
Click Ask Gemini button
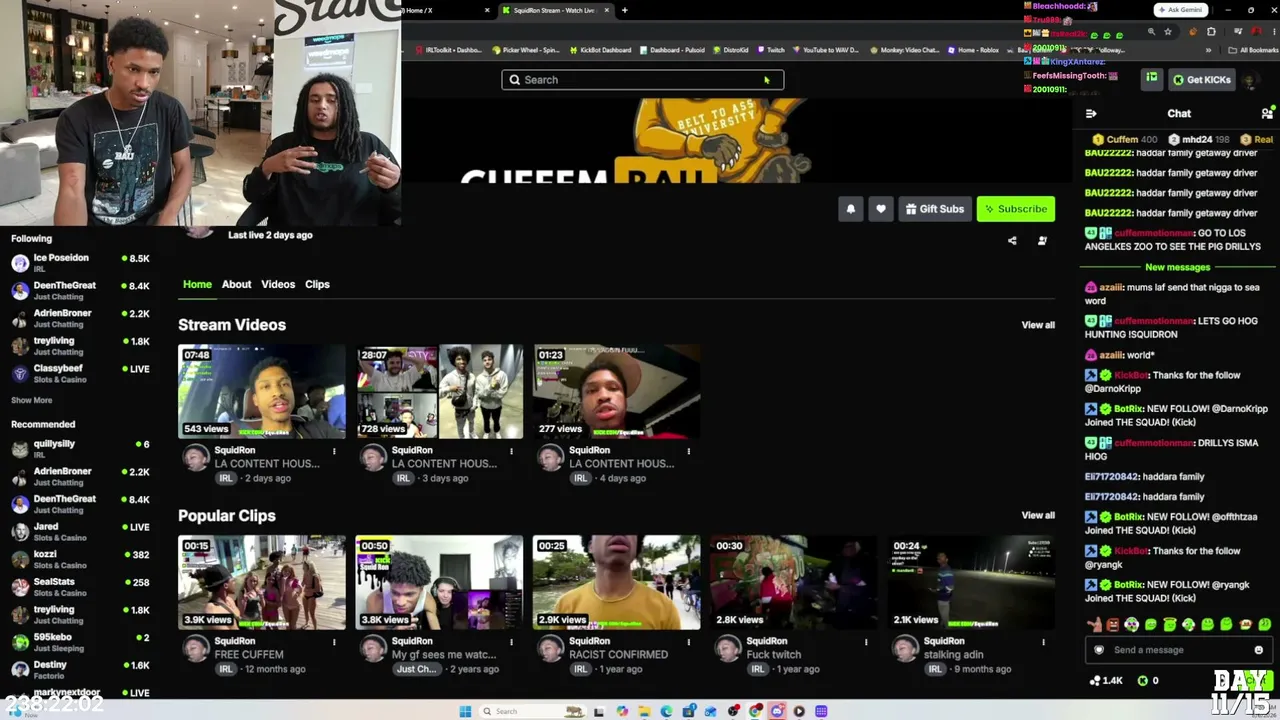(1180, 10)
